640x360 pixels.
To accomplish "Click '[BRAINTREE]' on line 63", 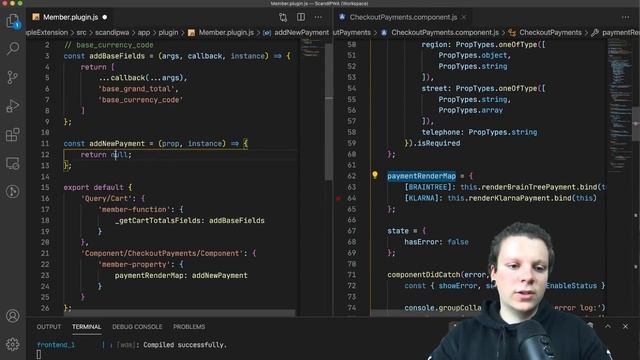I will 428,187.
